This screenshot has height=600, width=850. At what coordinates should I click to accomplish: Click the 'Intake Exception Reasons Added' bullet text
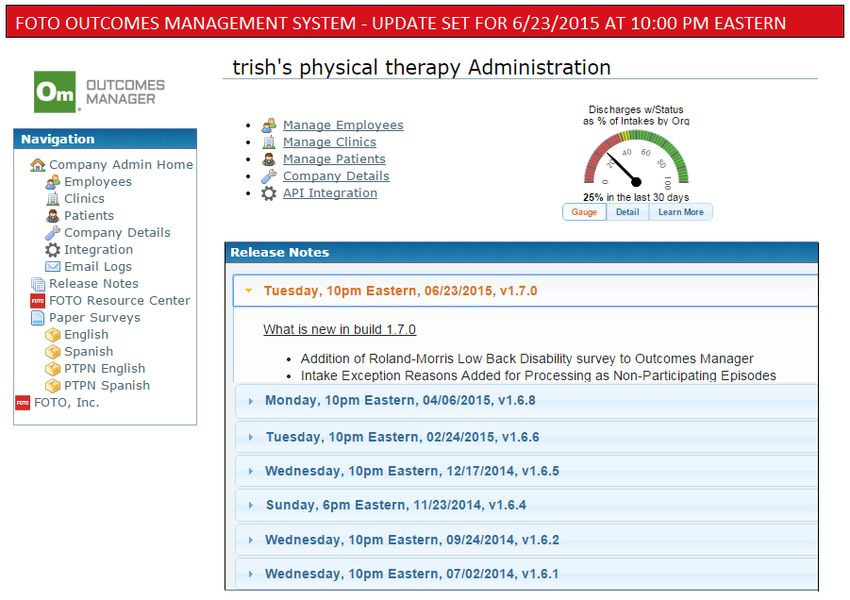click(538, 376)
